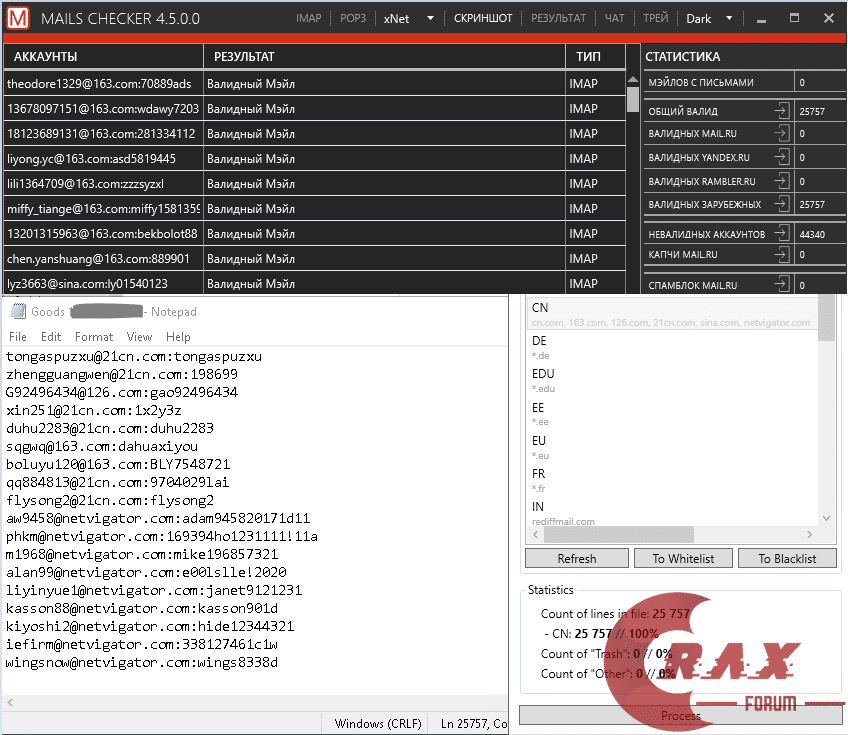Toggle the POP3 protocol option

[353, 19]
